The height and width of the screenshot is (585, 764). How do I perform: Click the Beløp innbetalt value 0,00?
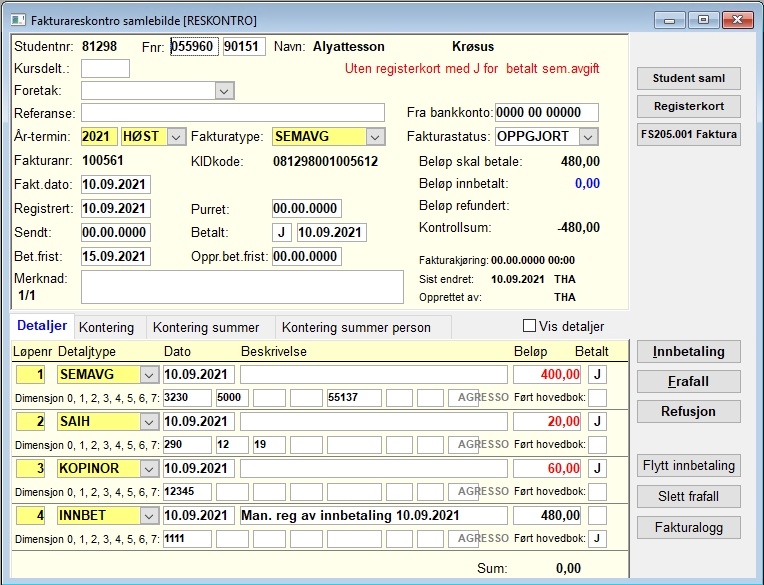587,184
